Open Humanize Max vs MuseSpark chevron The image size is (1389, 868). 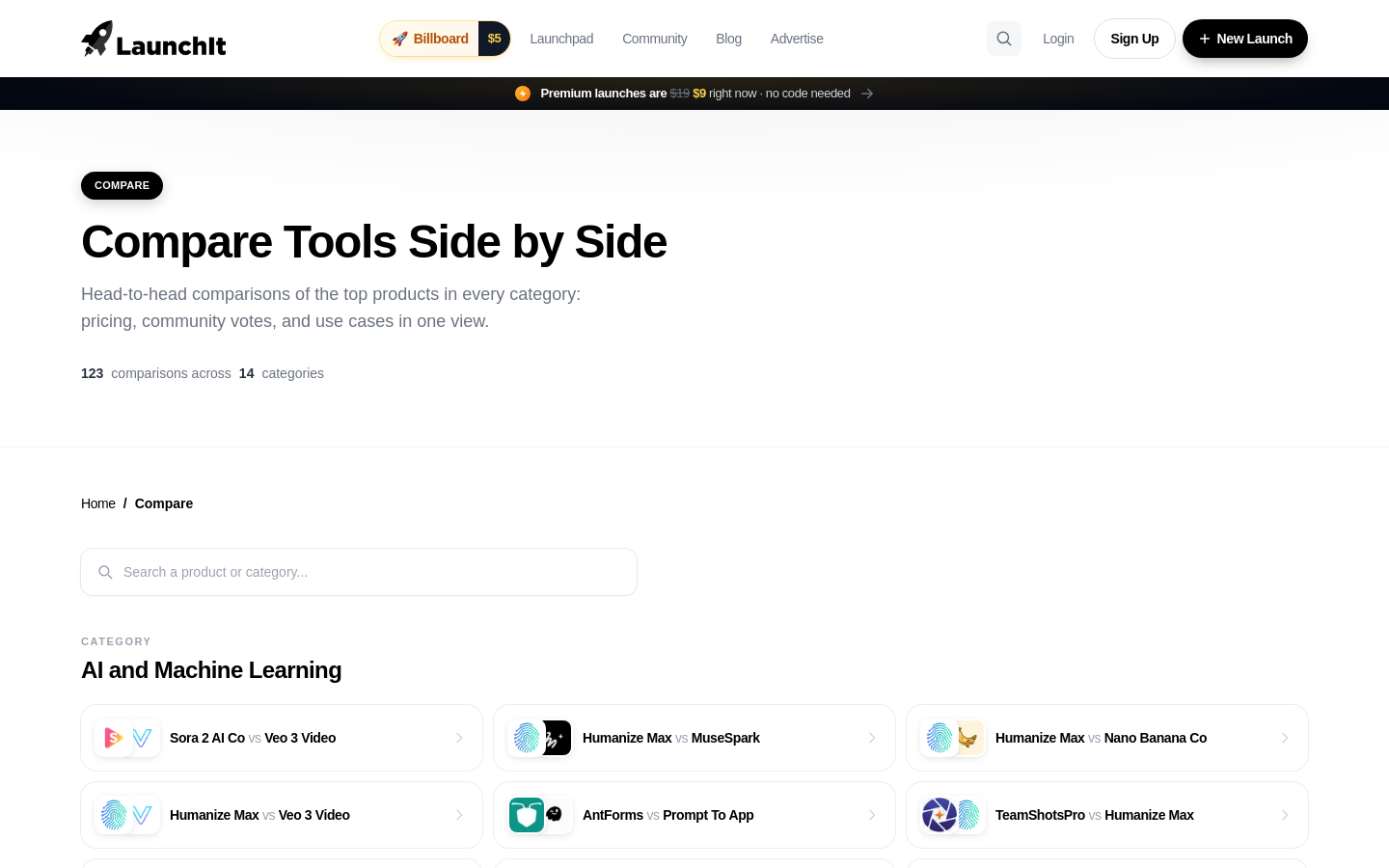point(872,738)
